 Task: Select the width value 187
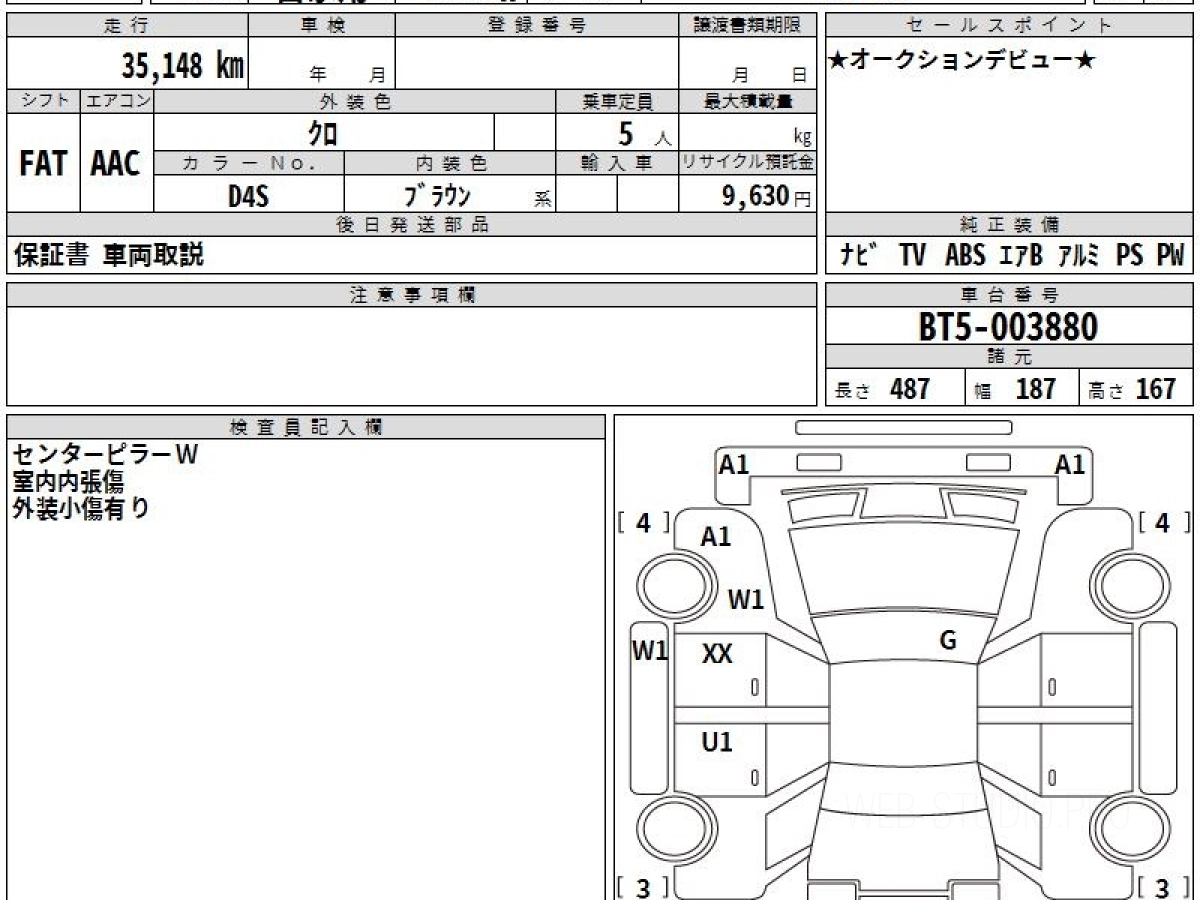coord(1036,389)
